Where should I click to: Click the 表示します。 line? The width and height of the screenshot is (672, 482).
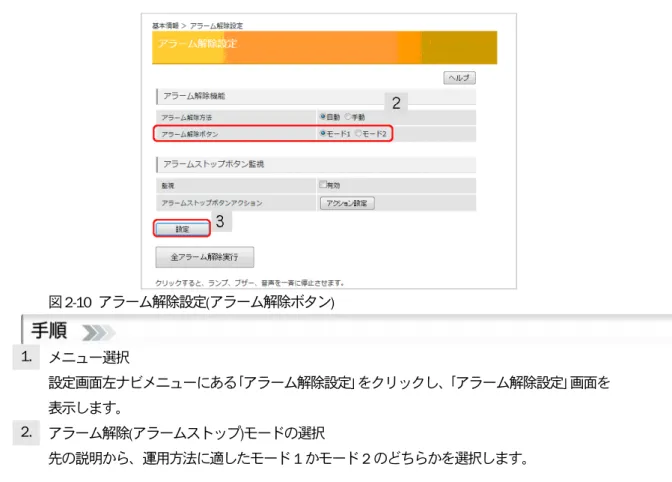coord(85,407)
